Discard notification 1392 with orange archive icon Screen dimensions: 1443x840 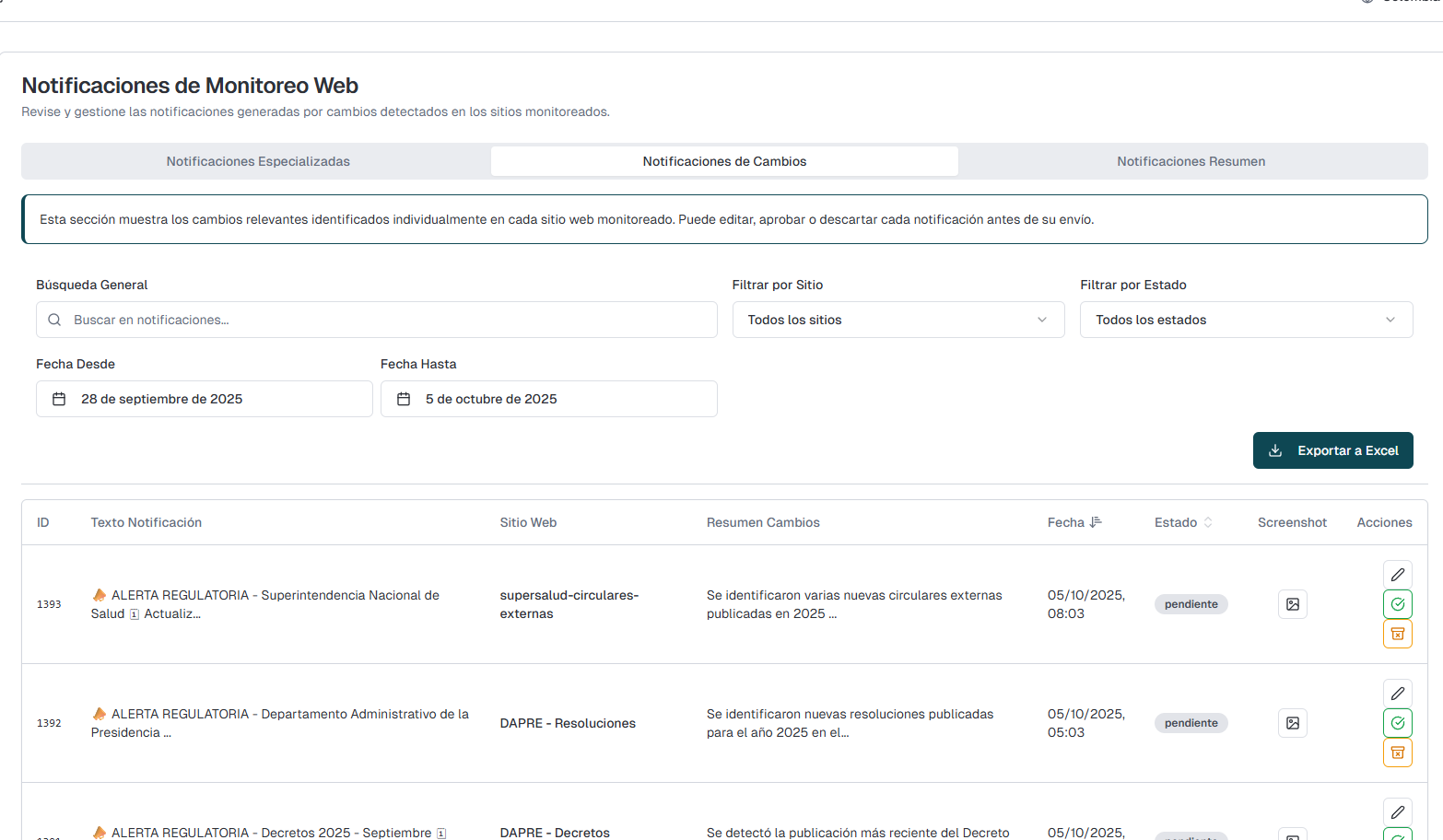1397,752
